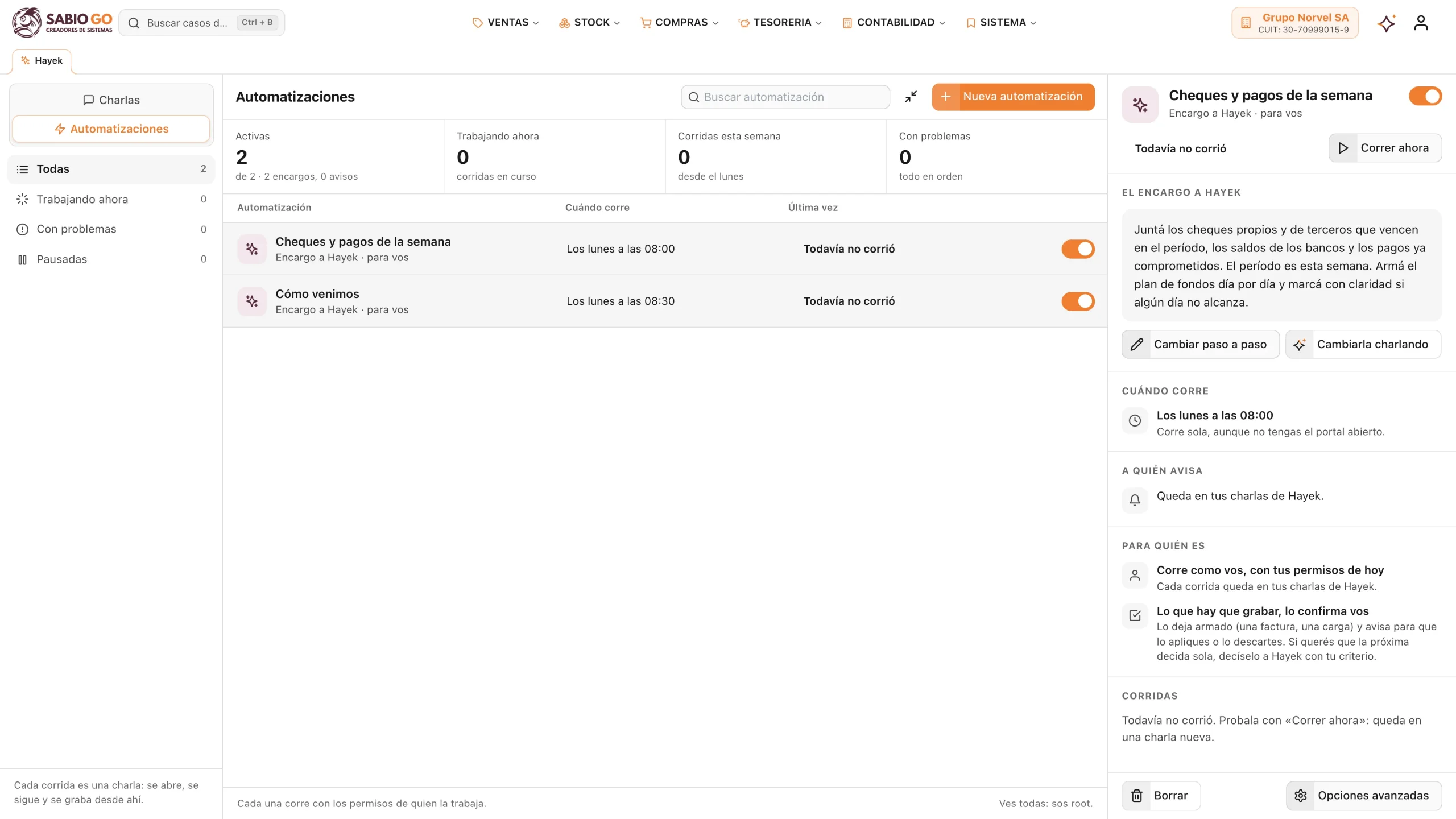Click the company building icon in Grupo Norvel badge
1456x819 pixels.
[1246, 23]
